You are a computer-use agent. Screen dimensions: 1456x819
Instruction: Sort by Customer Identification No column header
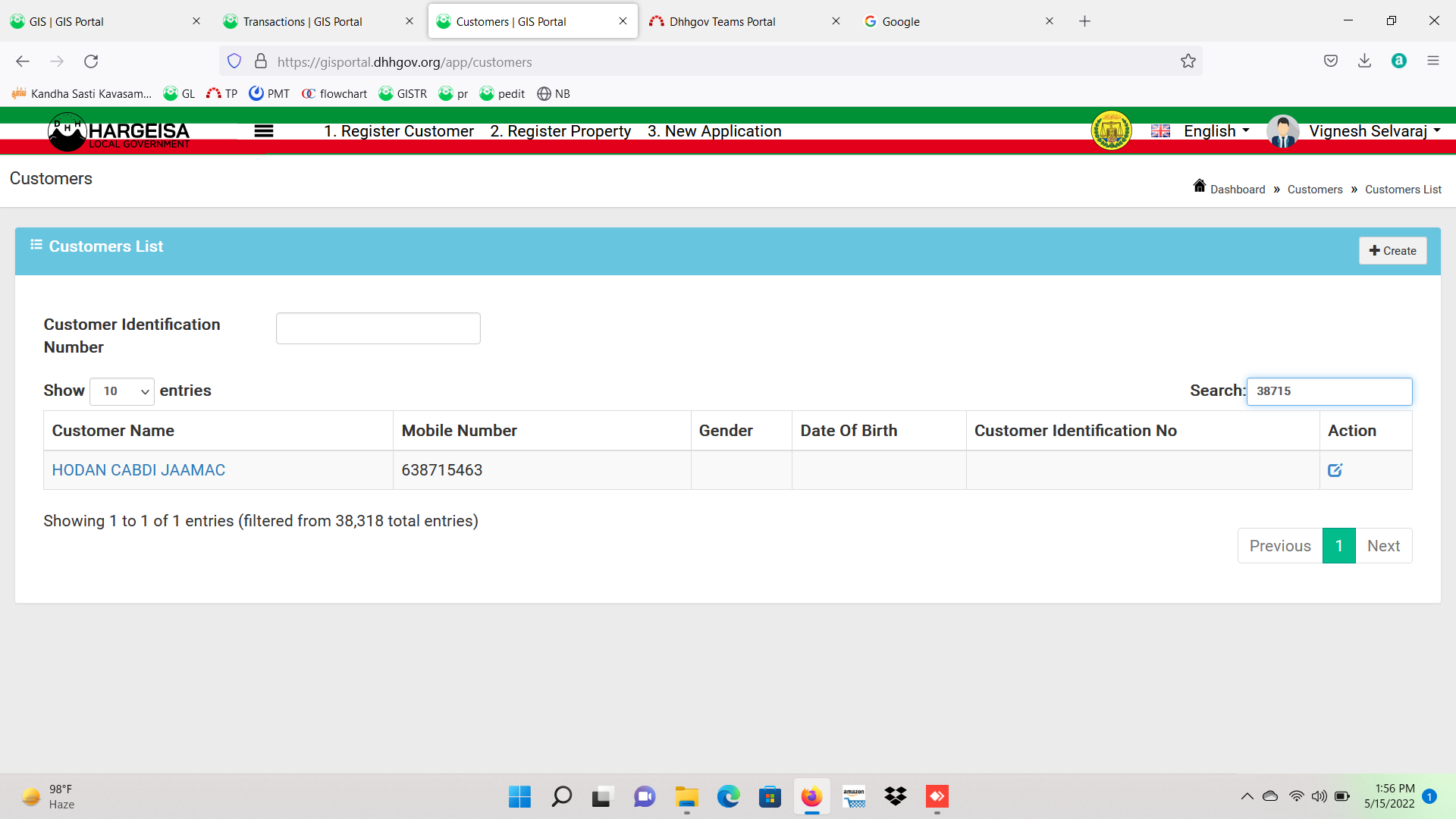(x=1143, y=431)
